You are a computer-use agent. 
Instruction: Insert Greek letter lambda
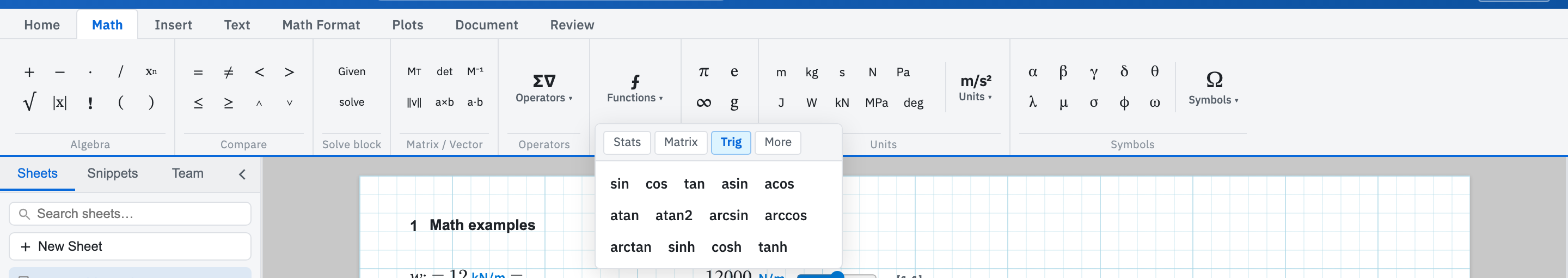(x=1033, y=102)
